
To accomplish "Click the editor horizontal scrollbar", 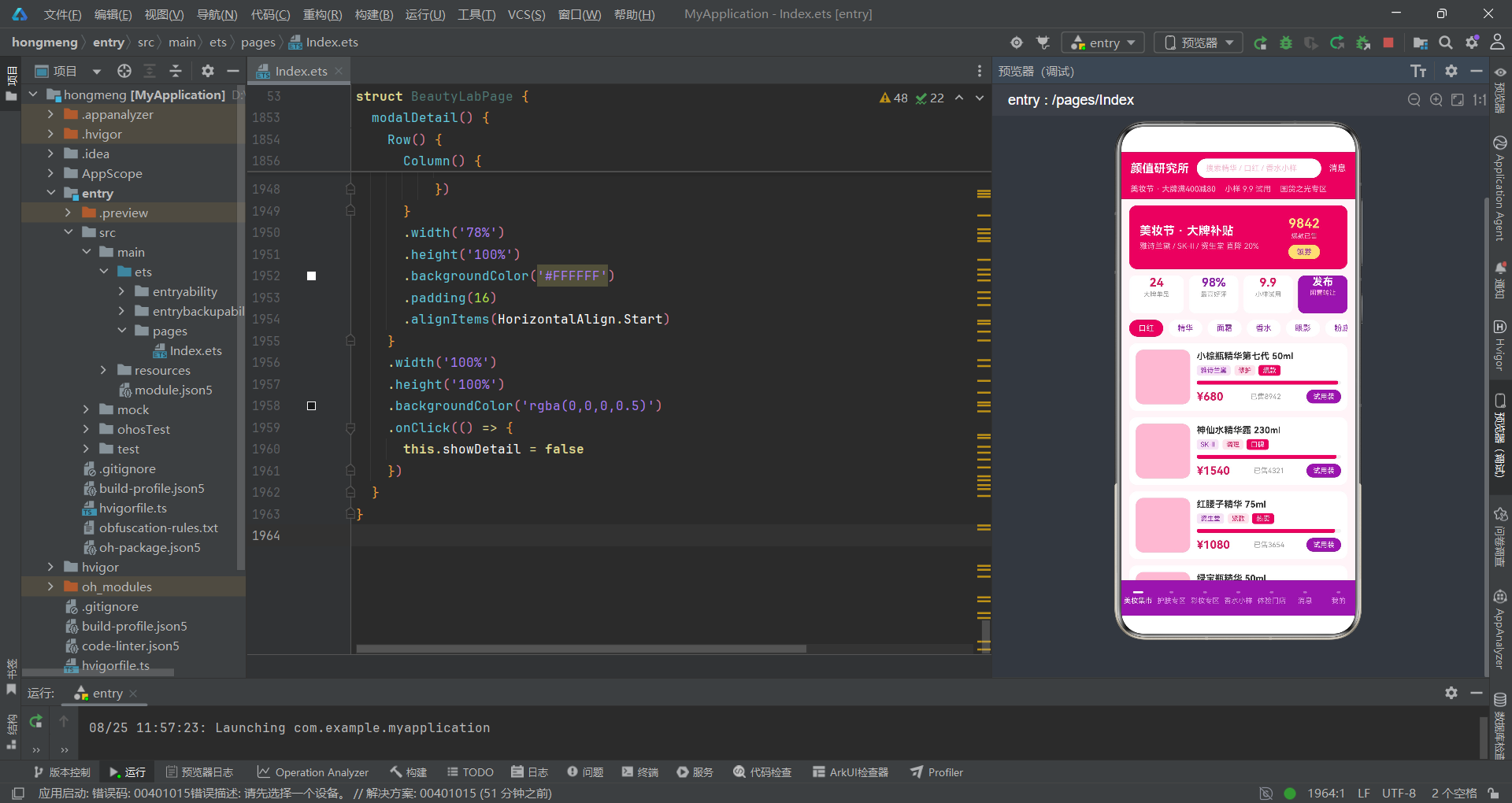I will point(581,649).
